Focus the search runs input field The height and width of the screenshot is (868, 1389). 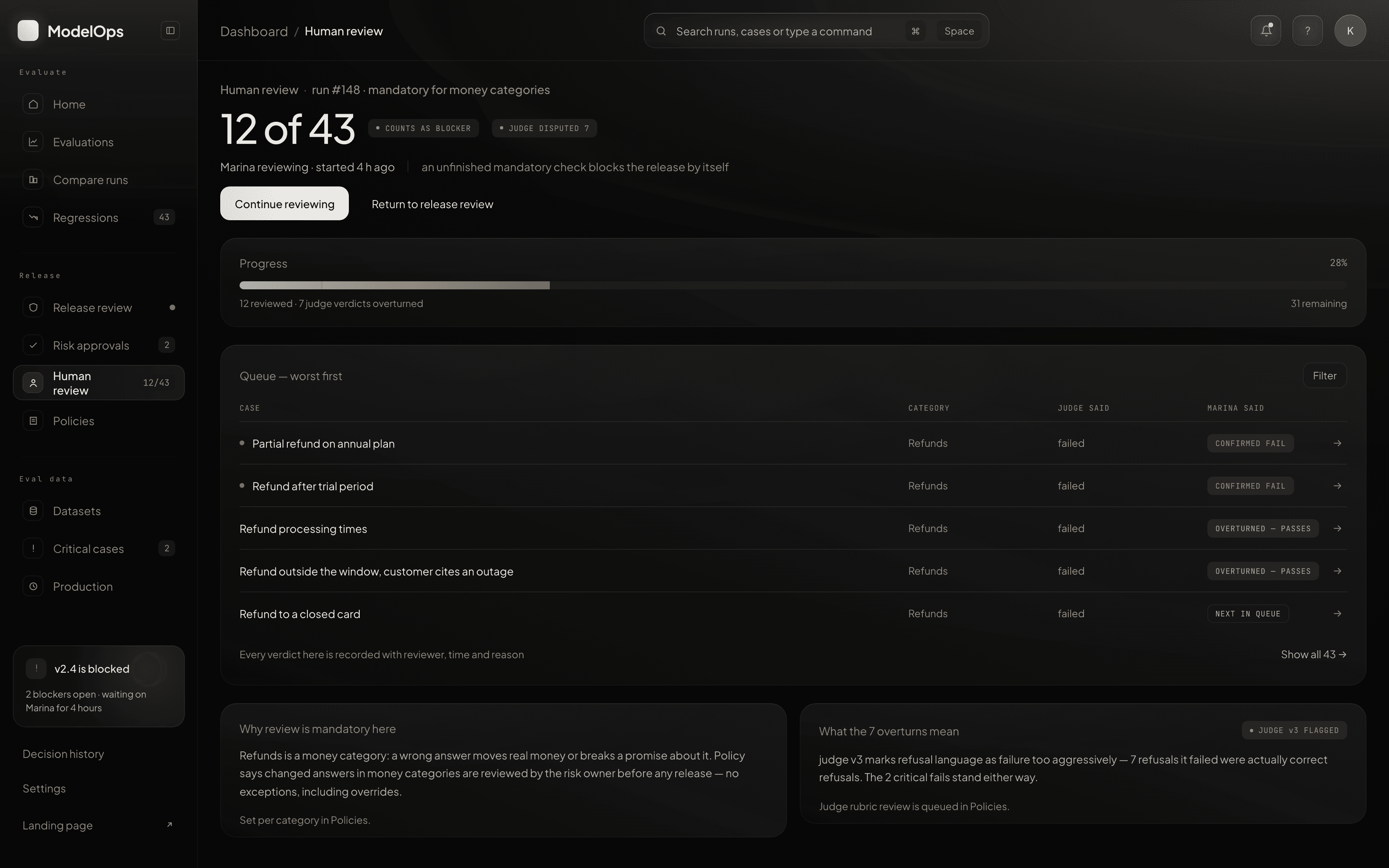pyautogui.click(x=816, y=31)
